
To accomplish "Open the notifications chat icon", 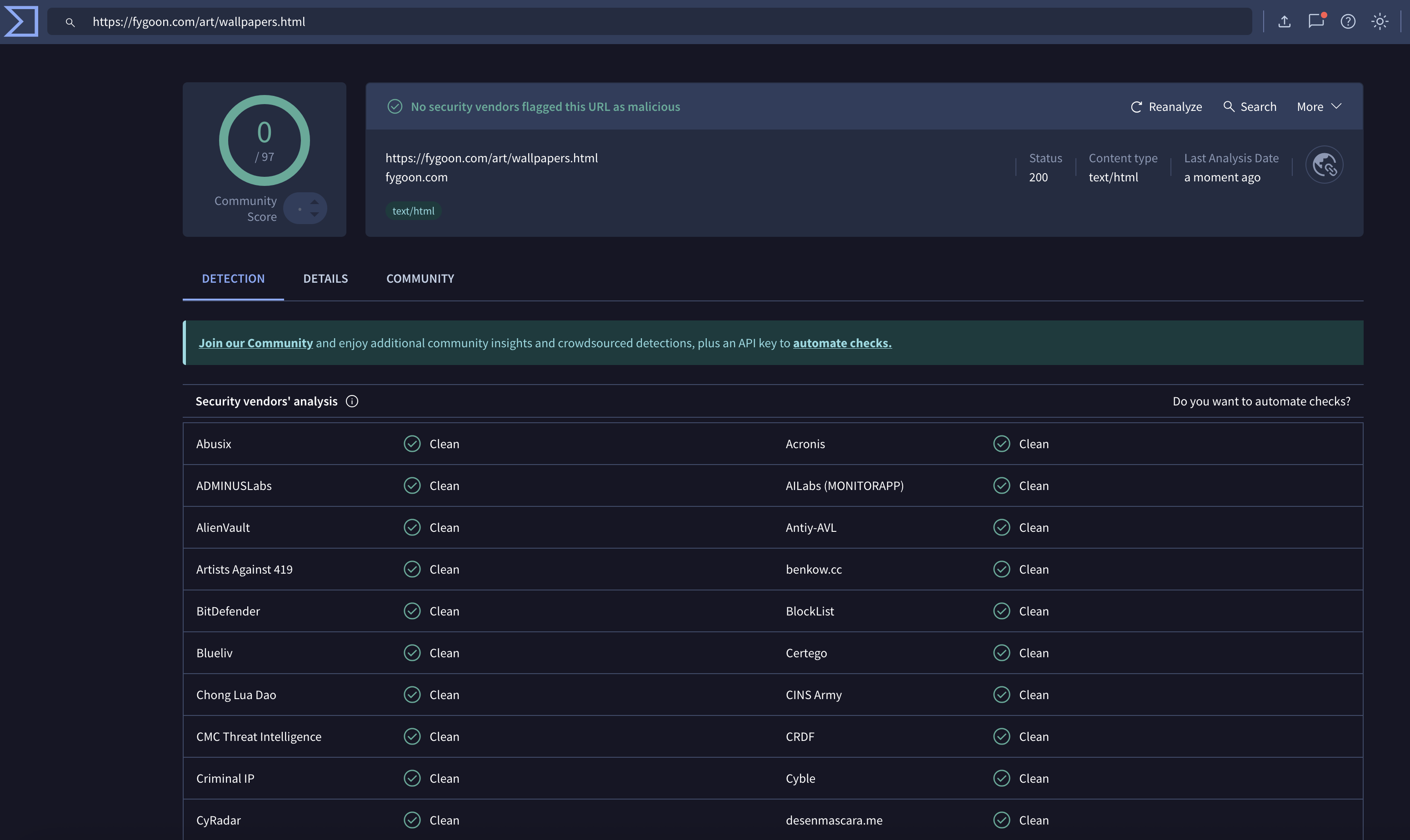I will 1316,21.
